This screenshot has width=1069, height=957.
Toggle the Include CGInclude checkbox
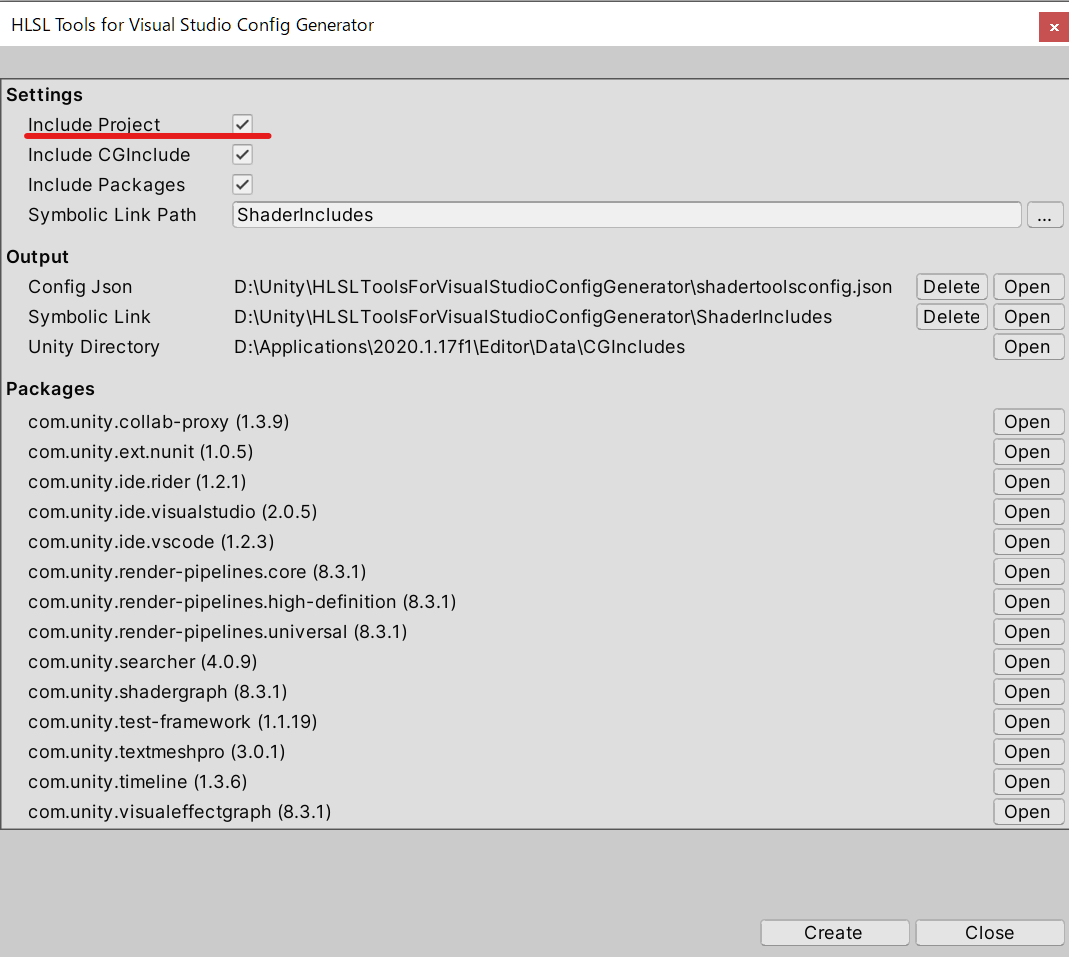pos(242,154)
